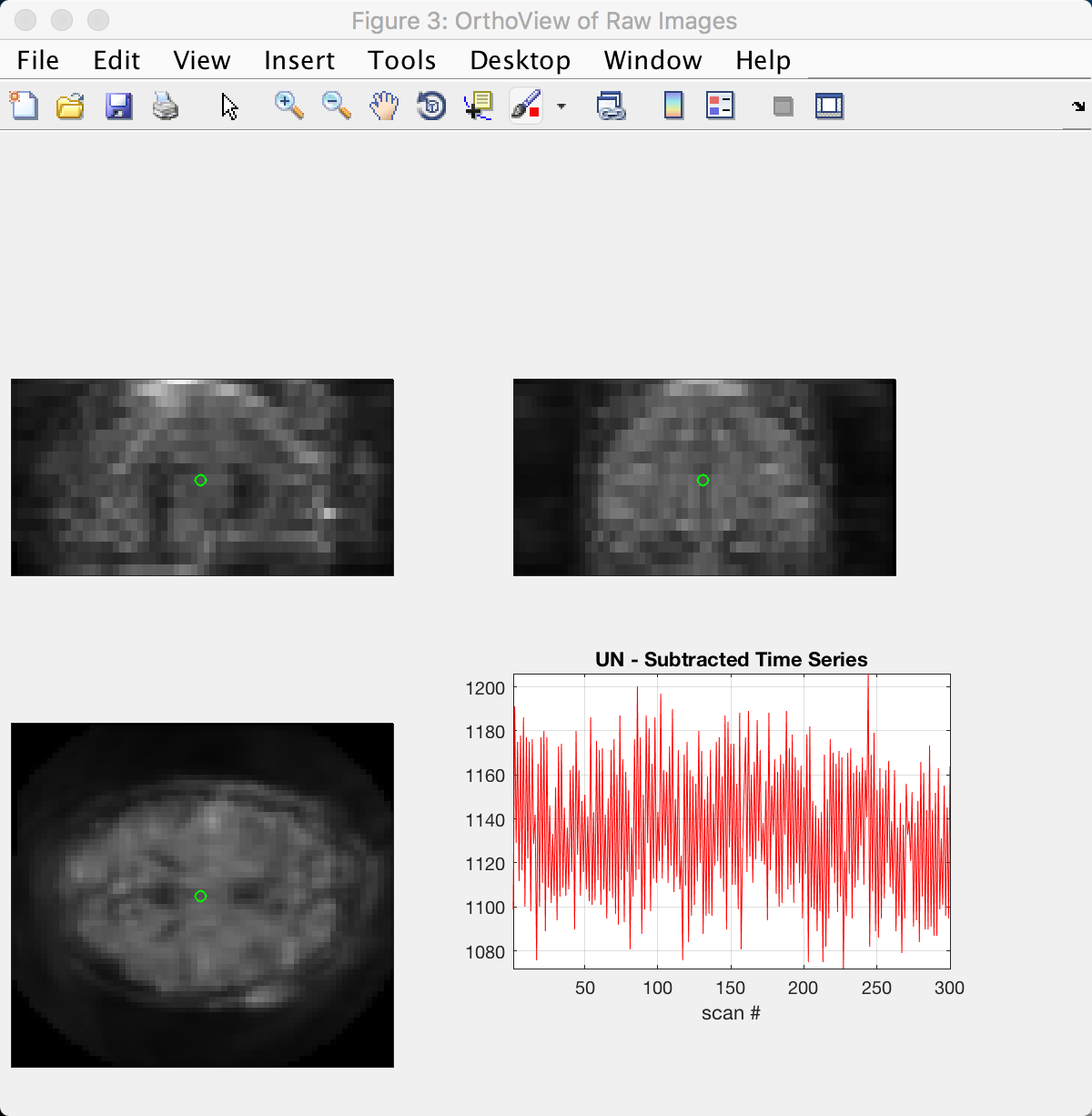Save the figure with the floppy icon
This screenshot has width=1092, height=1116.
pos(118,107)
